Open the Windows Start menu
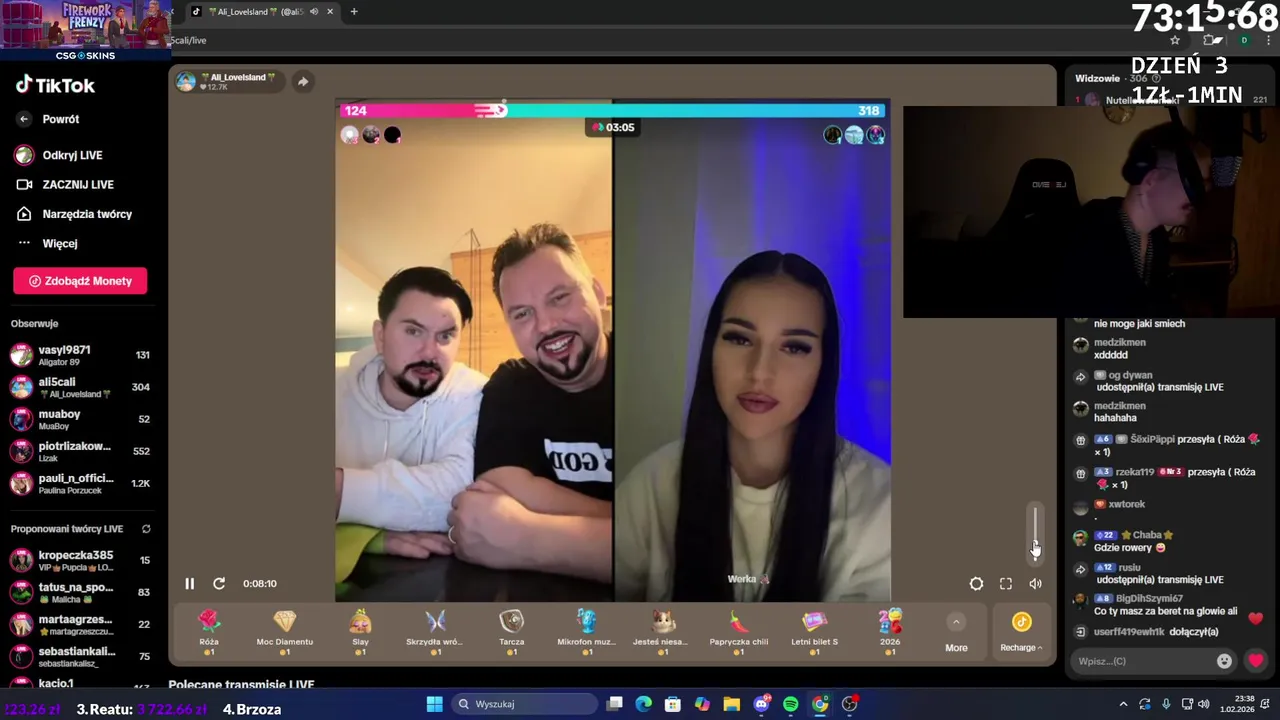The image size is (1280, 720). (x=434, y=704)
